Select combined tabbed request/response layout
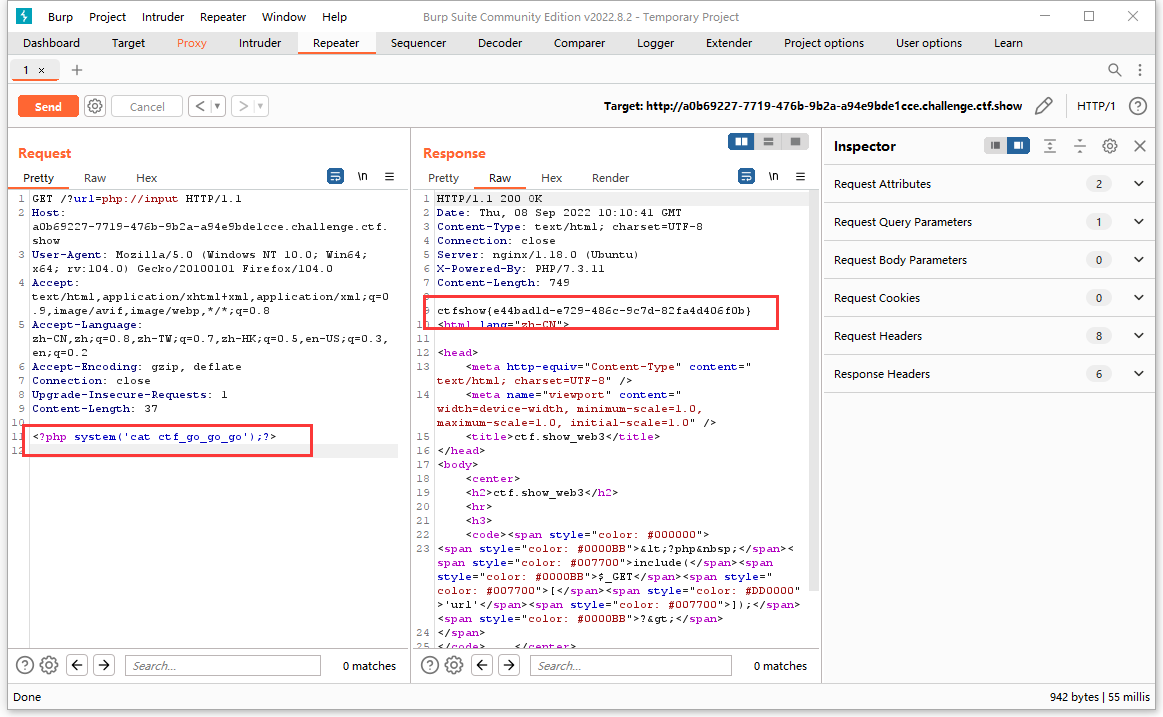 795,142
